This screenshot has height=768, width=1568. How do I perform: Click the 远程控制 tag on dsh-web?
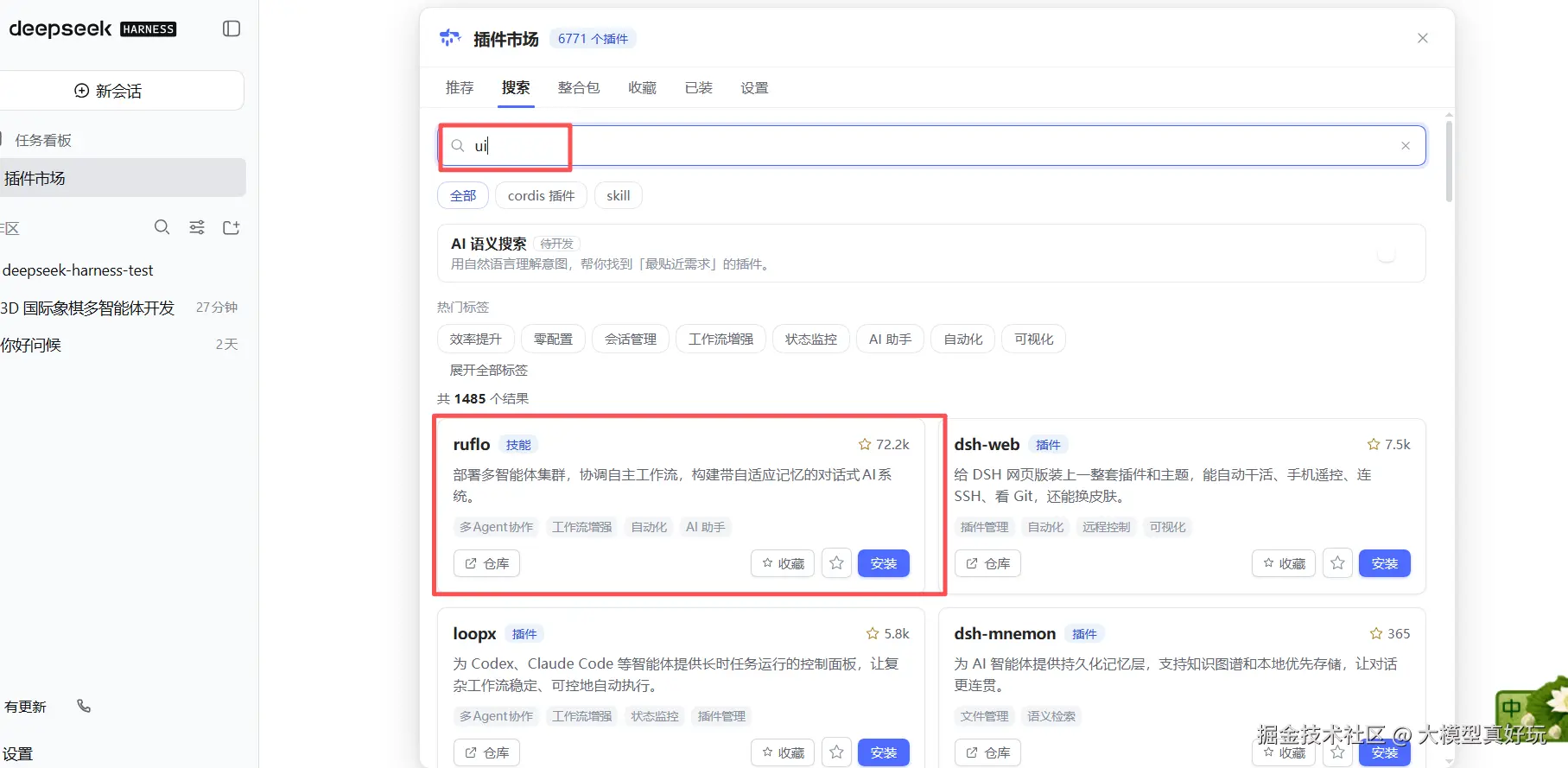[x=1107, y=527]
